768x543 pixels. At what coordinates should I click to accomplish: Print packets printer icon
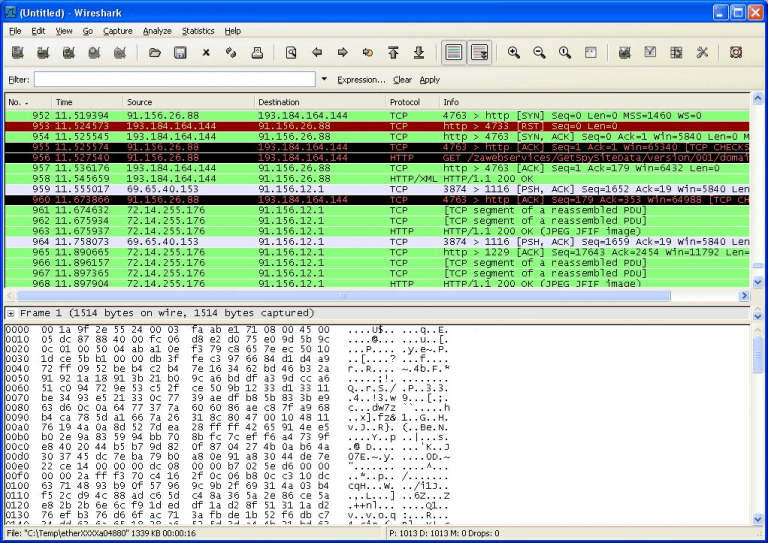tap(257, 52)
